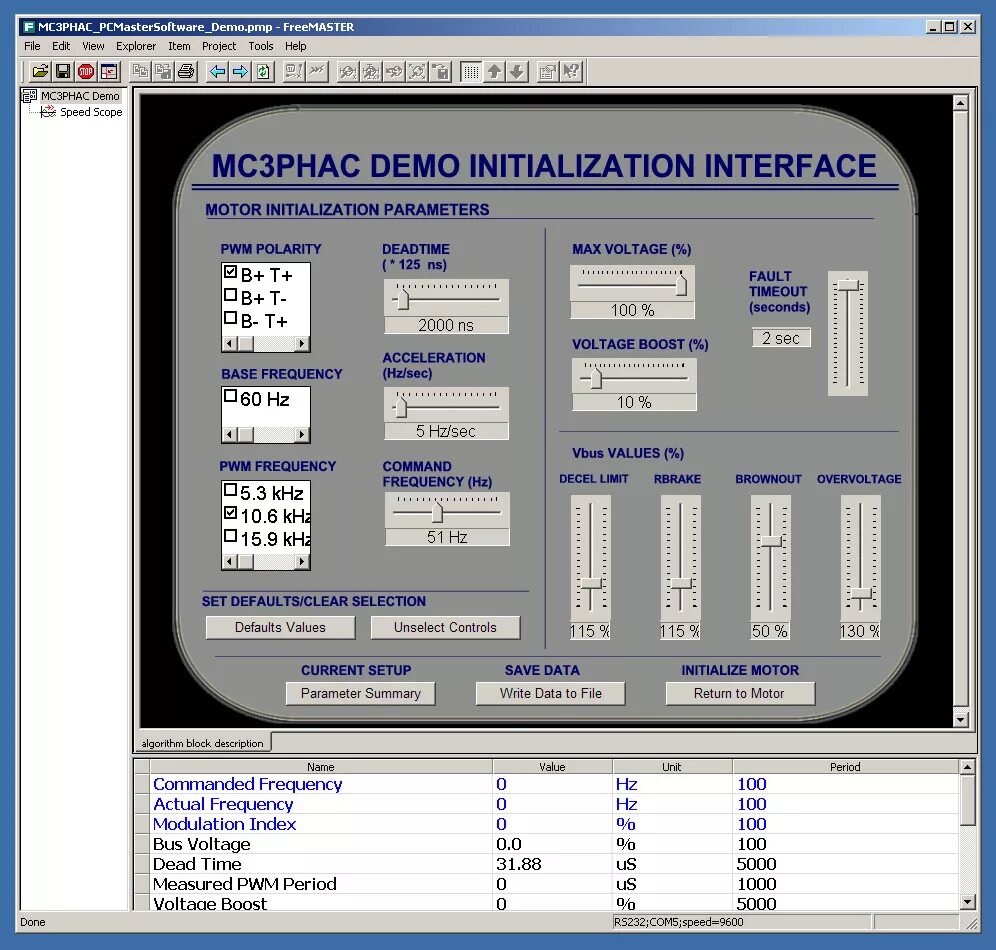The width and height of the screenshot is (996, 950).
Task: Click right arrow of Base Frequency list scrollbar
Action: click(302, 435)
